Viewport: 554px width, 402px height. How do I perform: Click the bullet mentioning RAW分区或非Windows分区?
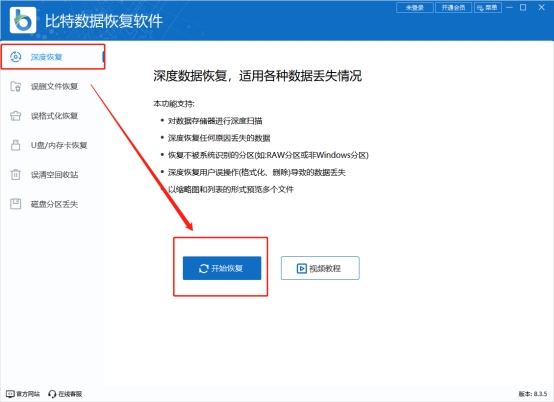coord(268,155)
